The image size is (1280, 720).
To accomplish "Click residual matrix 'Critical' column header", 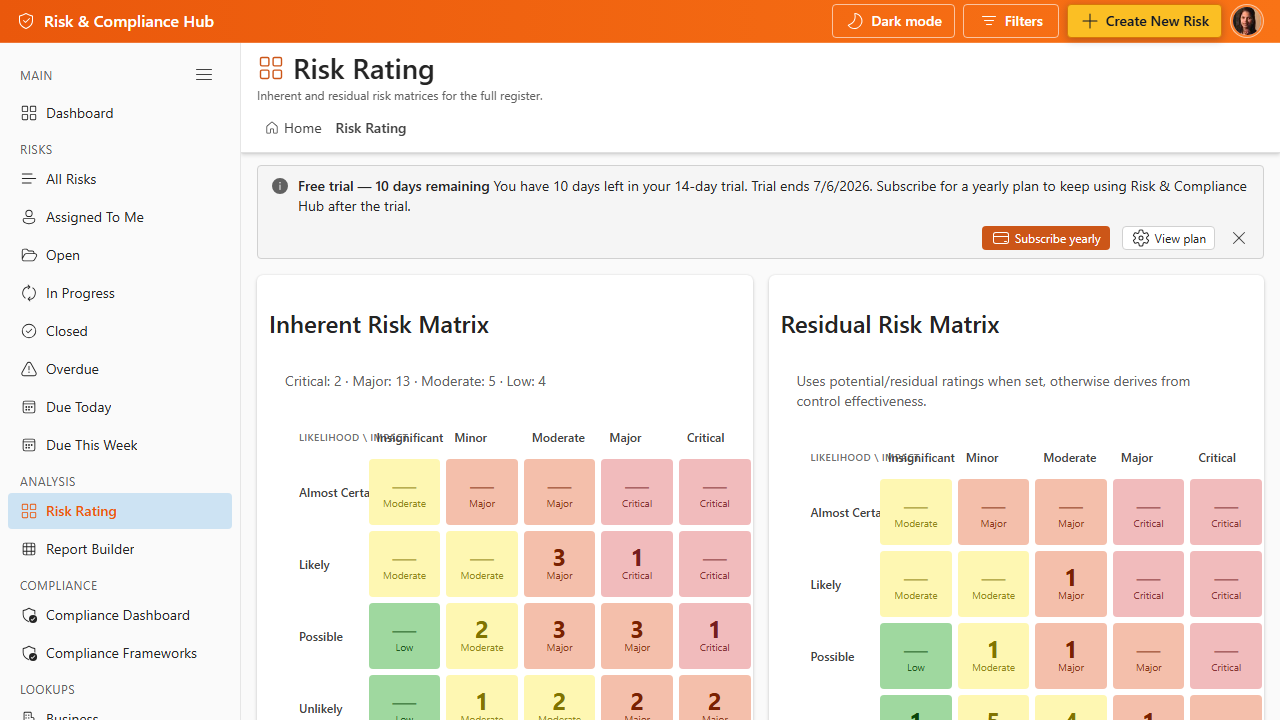I will (1217, 457).
